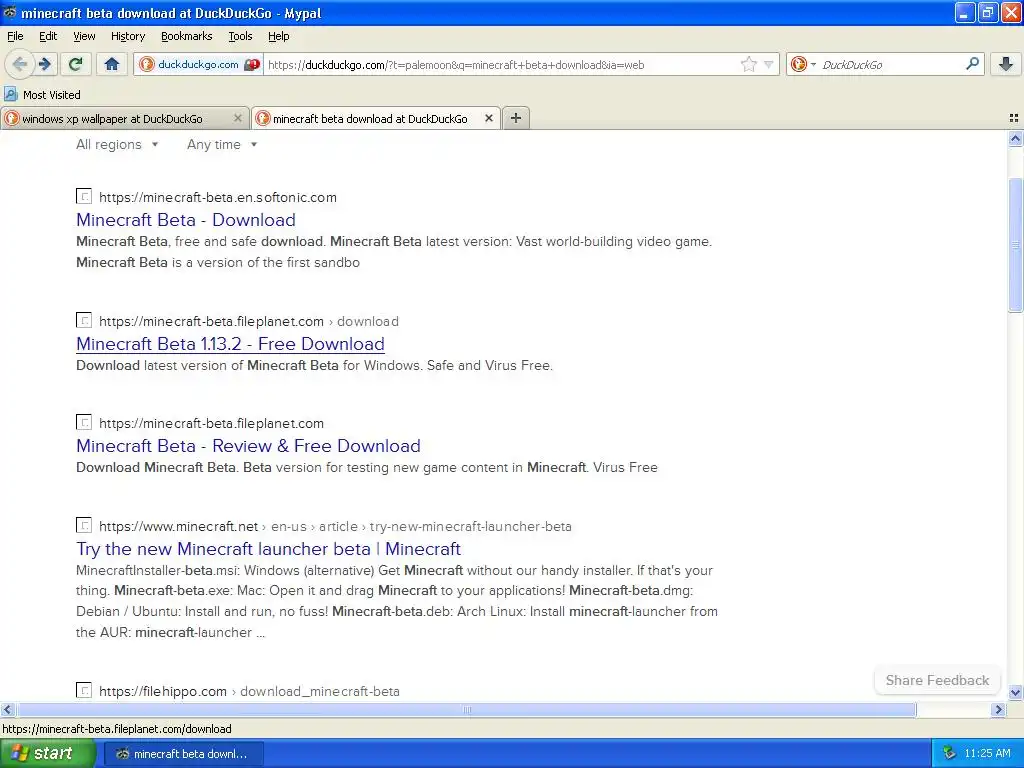The image size is (1024, 768).
Task: Go forward with the forward arrow button
Action: [45, 64]
